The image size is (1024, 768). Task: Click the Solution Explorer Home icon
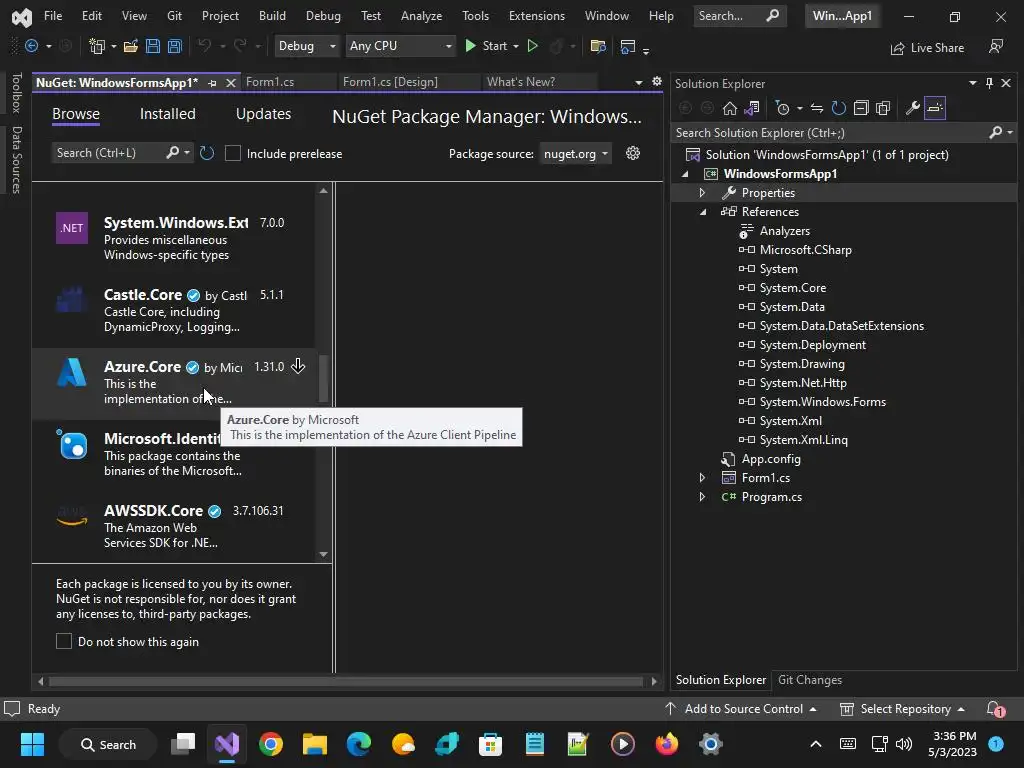(729, 108)
